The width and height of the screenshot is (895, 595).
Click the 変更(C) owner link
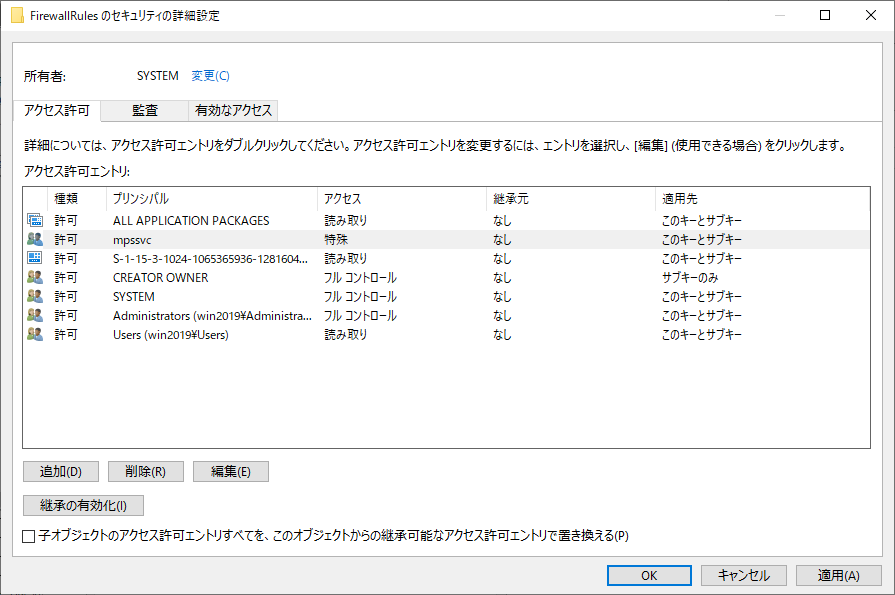[210, 75]
